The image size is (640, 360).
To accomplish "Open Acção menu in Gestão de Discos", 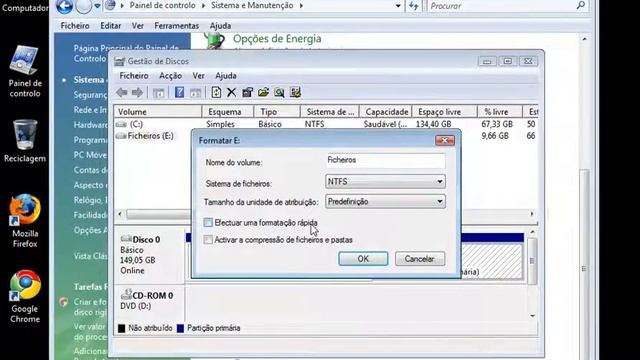I will [x=171, y=76].
